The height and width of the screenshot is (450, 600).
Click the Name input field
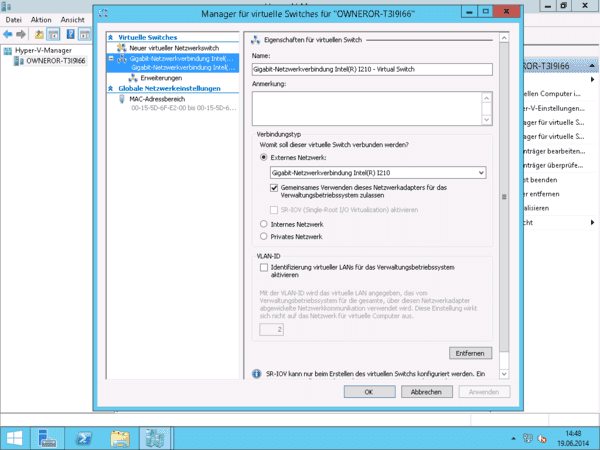pos(372,69)
